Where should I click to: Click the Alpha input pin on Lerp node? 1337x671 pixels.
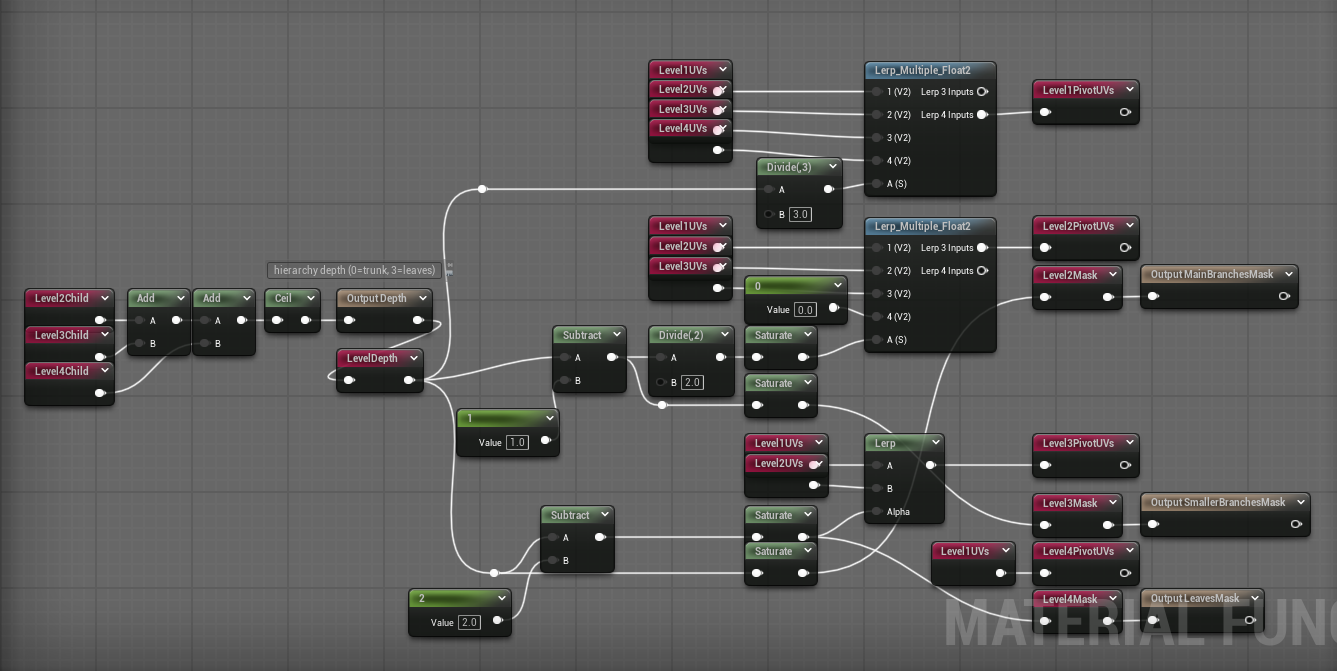tap(876, 512)
